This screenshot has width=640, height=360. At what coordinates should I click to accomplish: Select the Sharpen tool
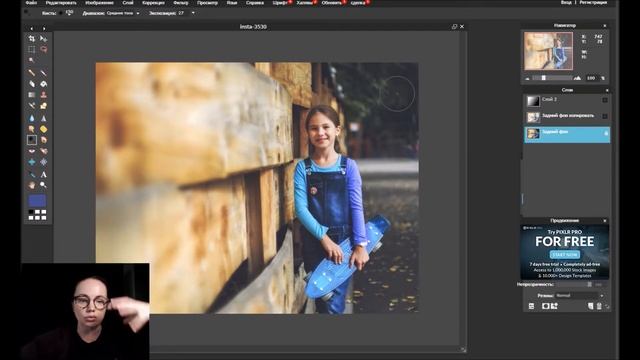click(x=43, y=118)
